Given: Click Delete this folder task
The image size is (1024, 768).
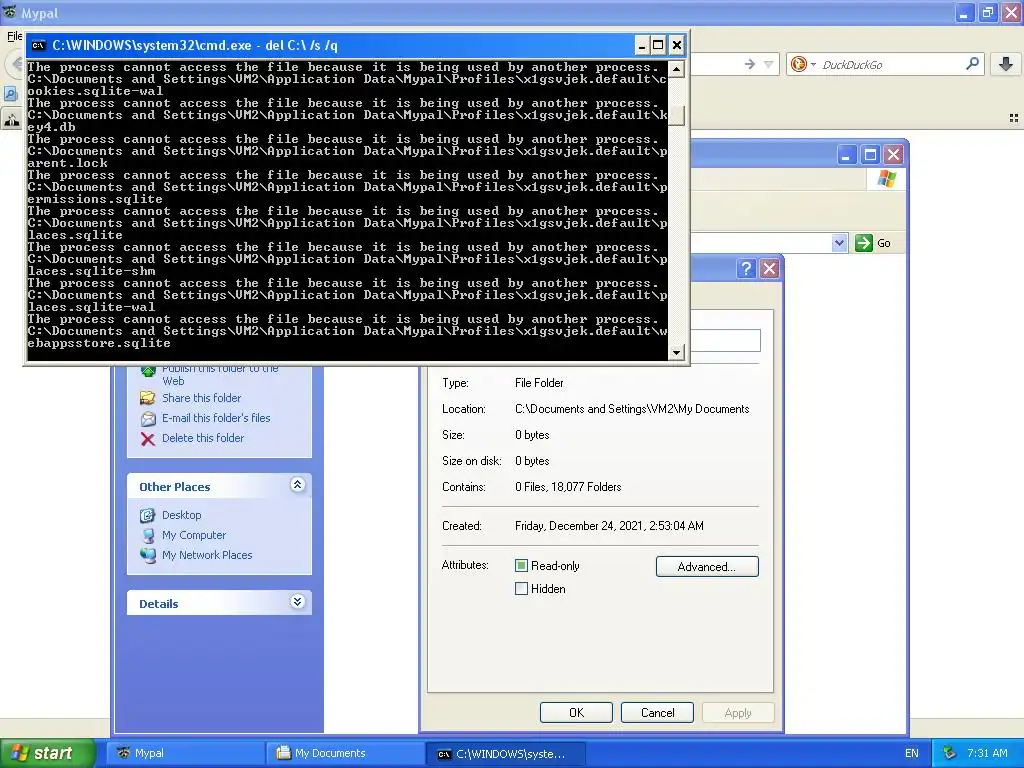Looking at the screenshot, I should pyautogui.click(x=203, y=438).
